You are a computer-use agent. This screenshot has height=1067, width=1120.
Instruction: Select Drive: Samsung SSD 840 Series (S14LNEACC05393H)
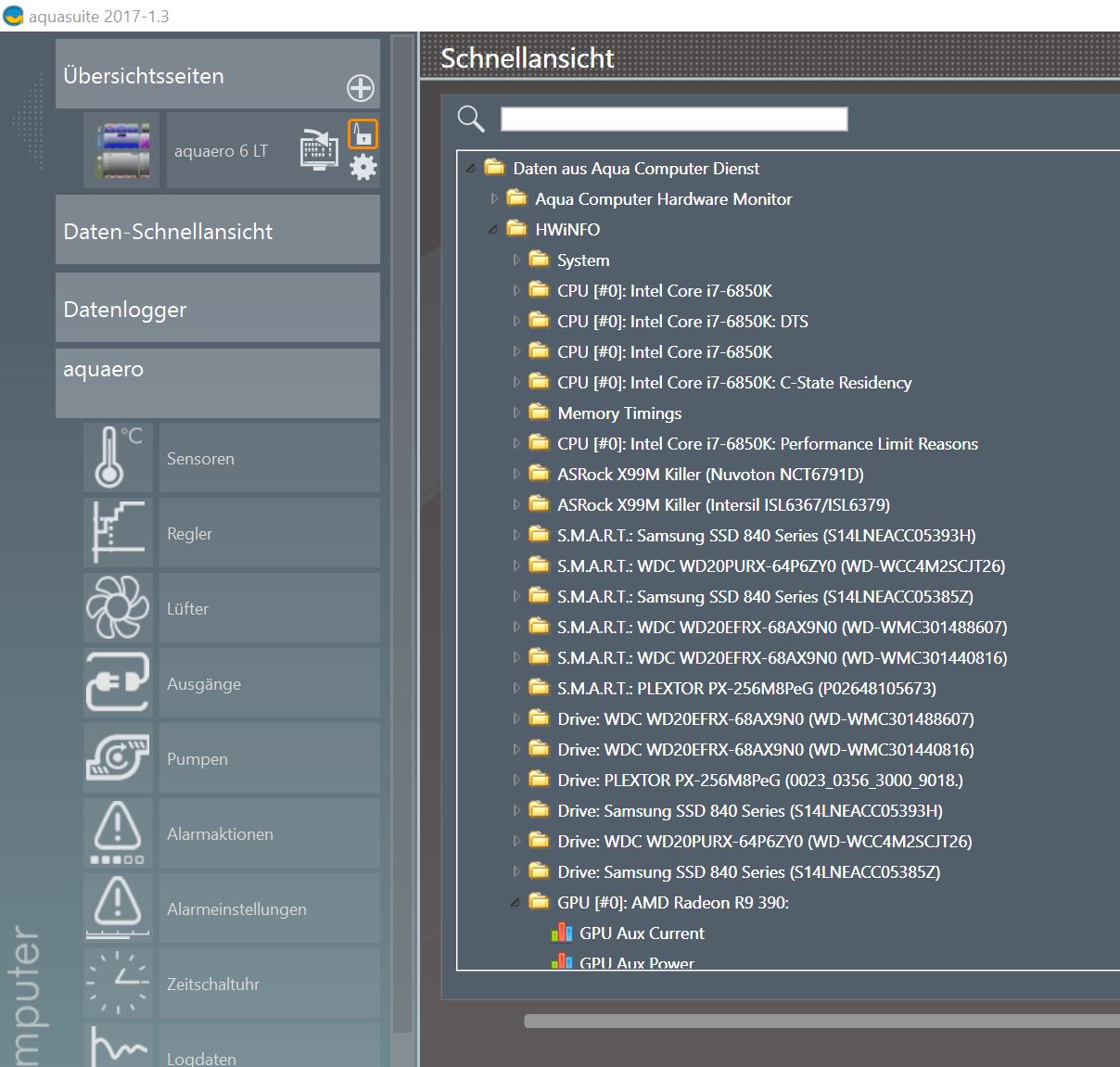(x=750, y=810)
